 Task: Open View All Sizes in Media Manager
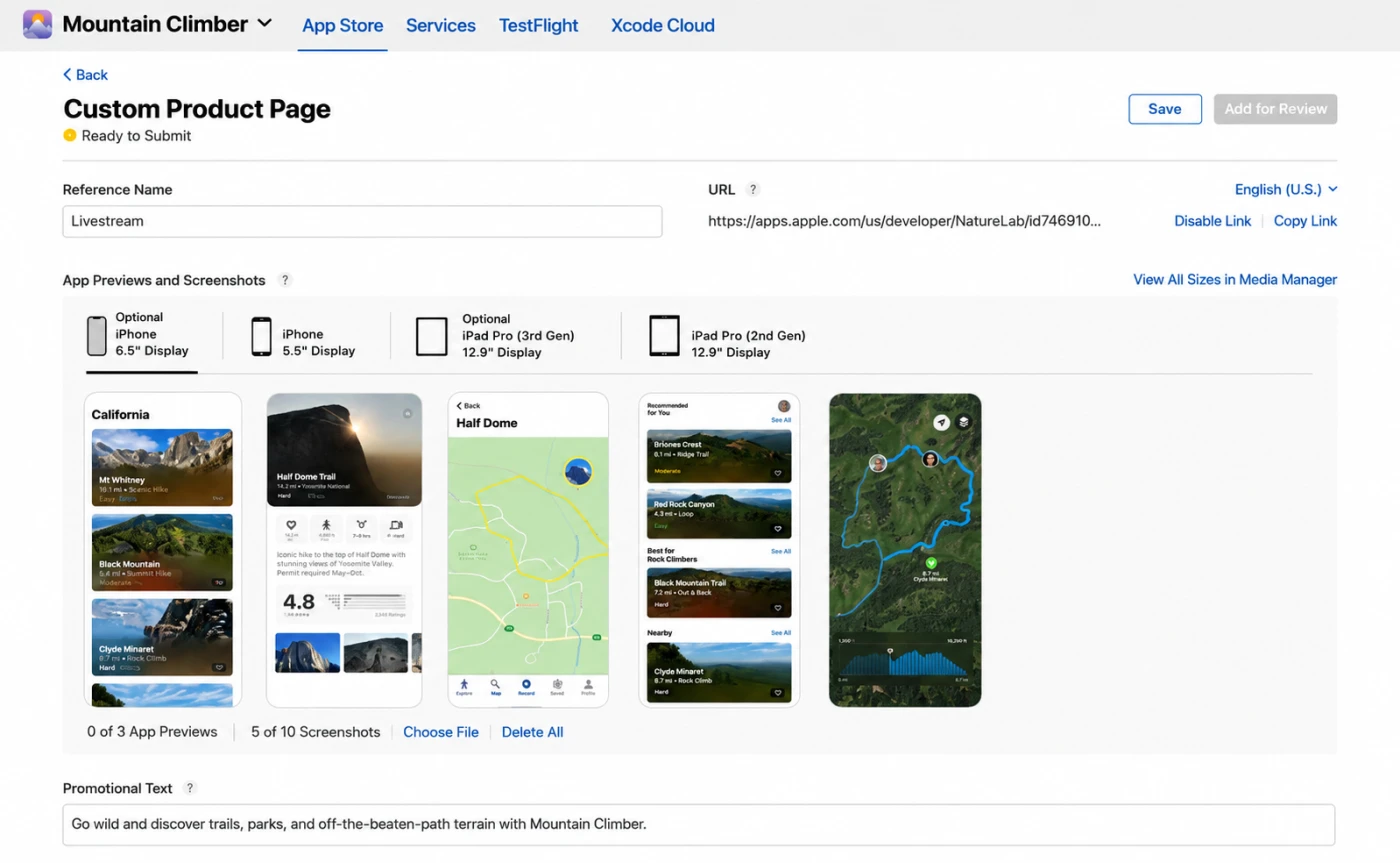(1235, 279)
